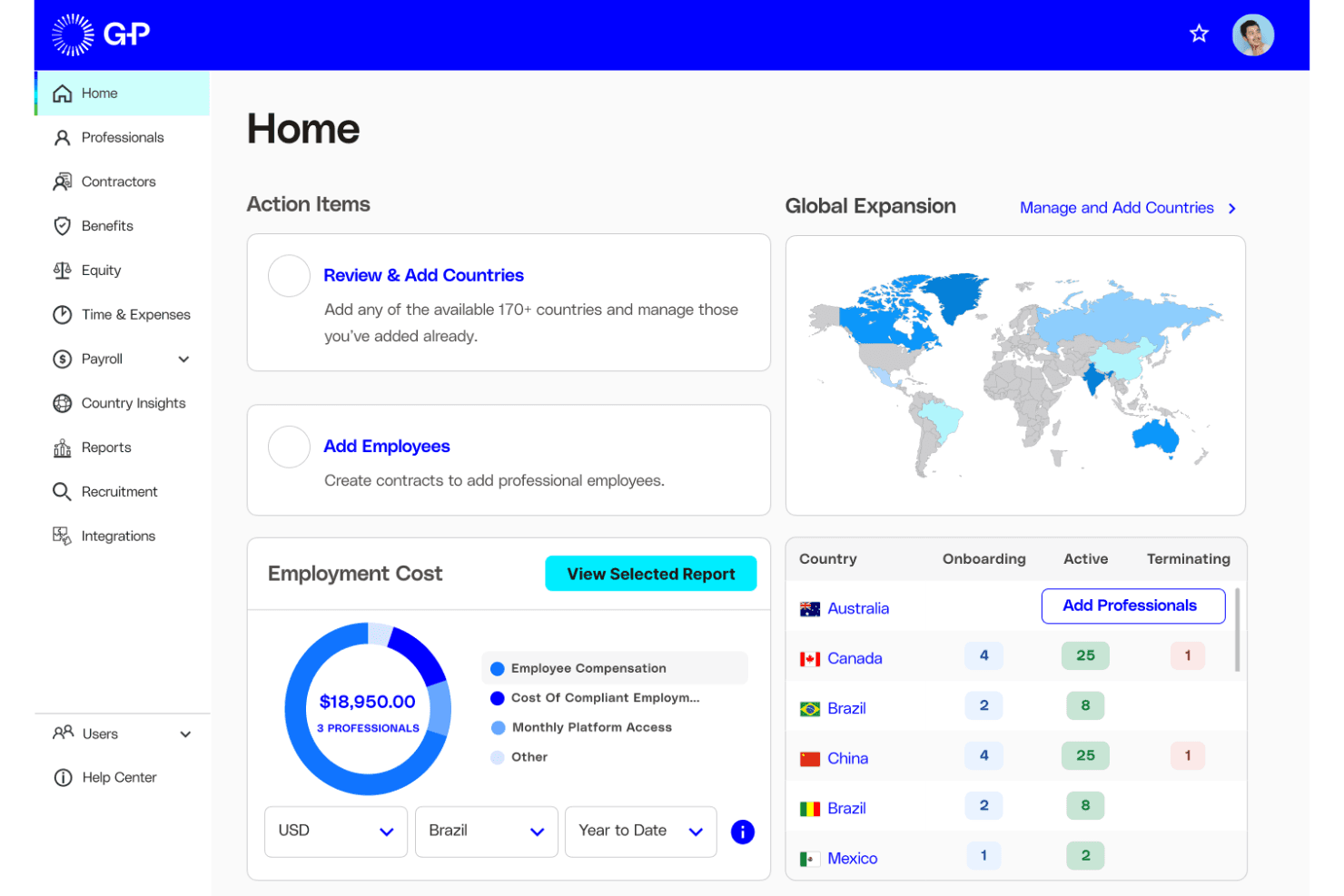Select Employee Compensation legend swatch

pyautogui.click(x=498, y=669)
